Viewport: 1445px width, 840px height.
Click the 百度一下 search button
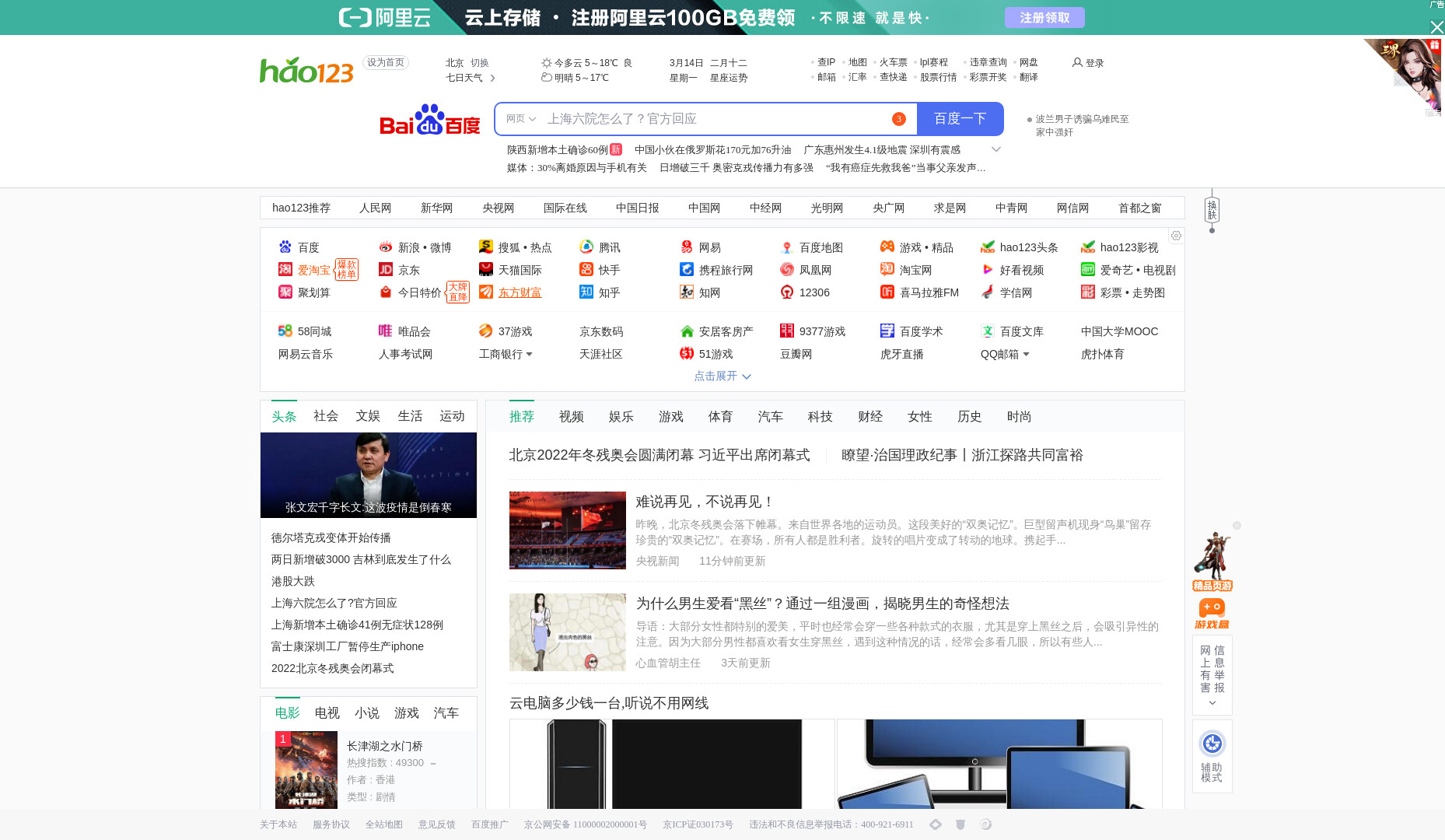coord(960,119)
